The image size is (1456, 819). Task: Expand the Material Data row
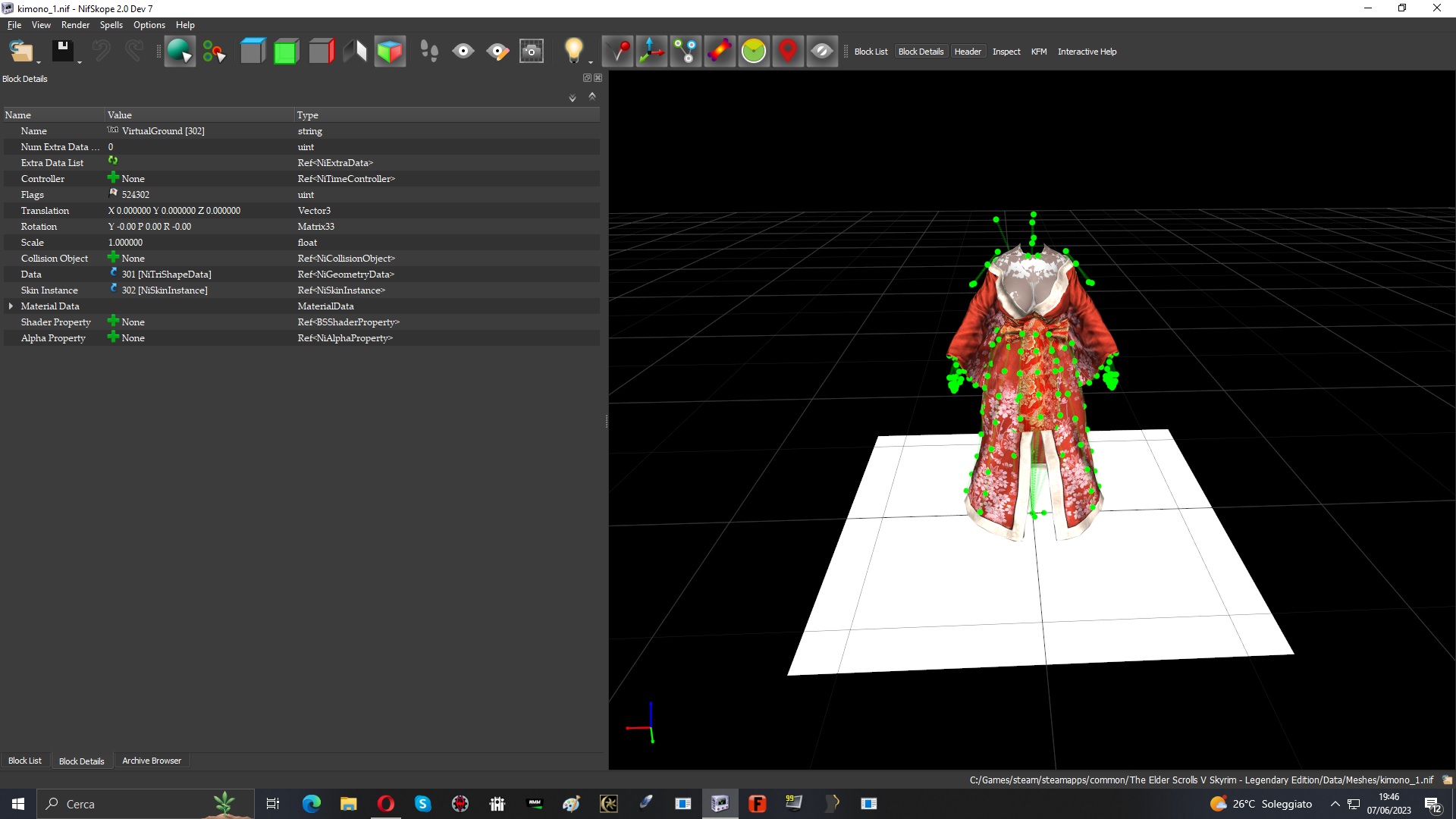(x=11, y=306)
